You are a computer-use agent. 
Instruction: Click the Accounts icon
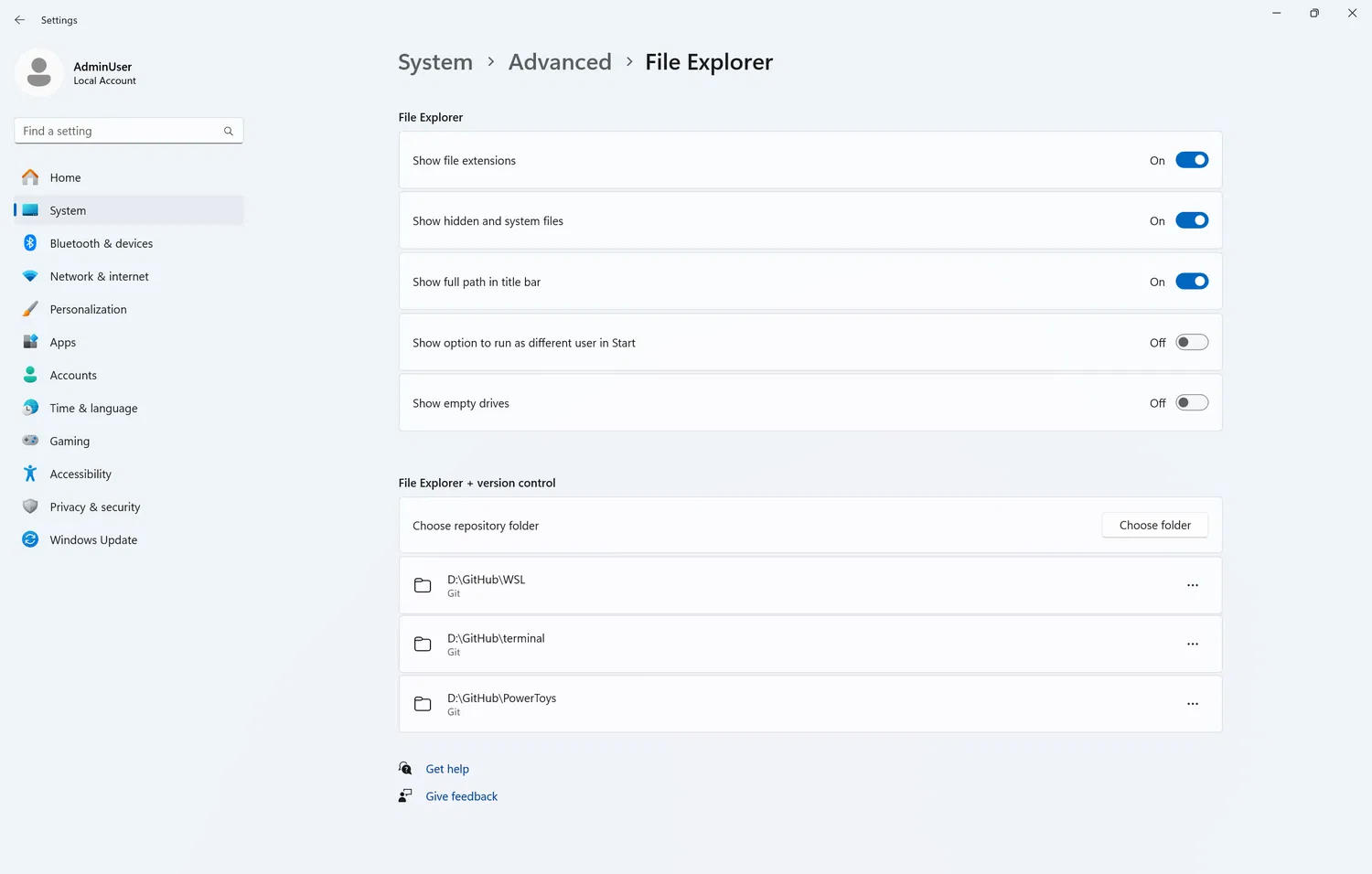point(30,375)
